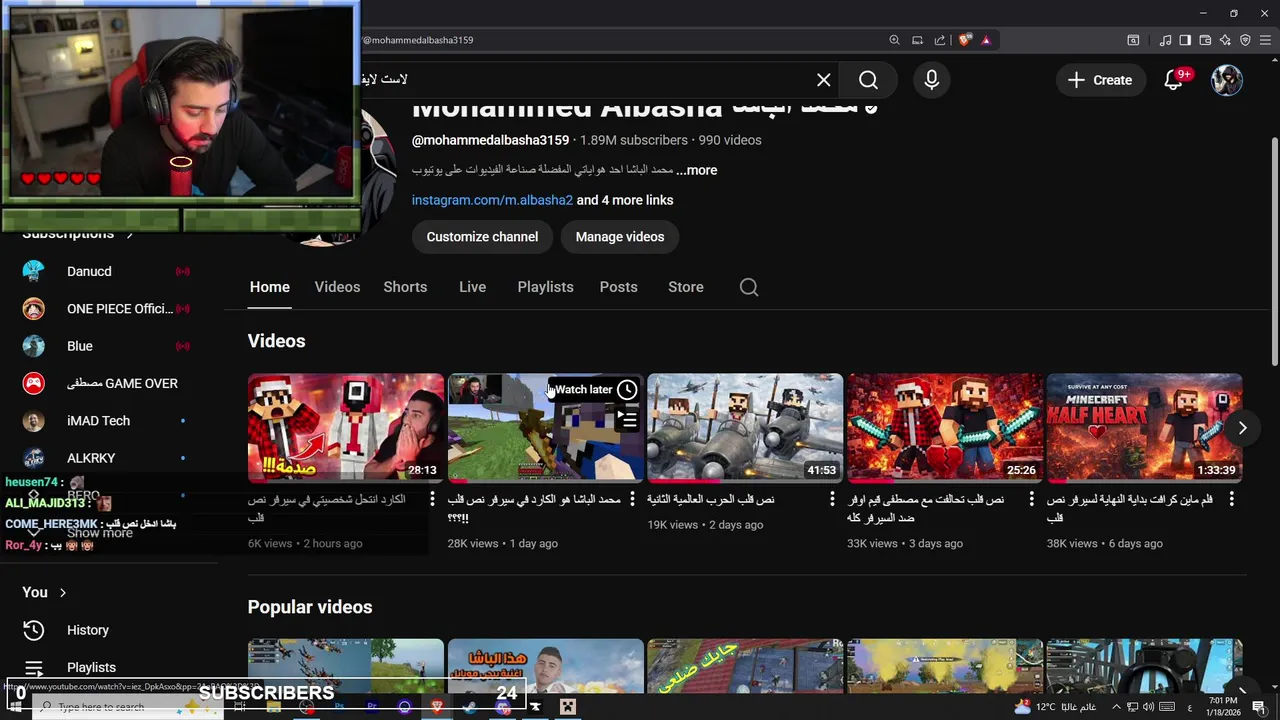Click the browser address bar URL

point(418,40)
